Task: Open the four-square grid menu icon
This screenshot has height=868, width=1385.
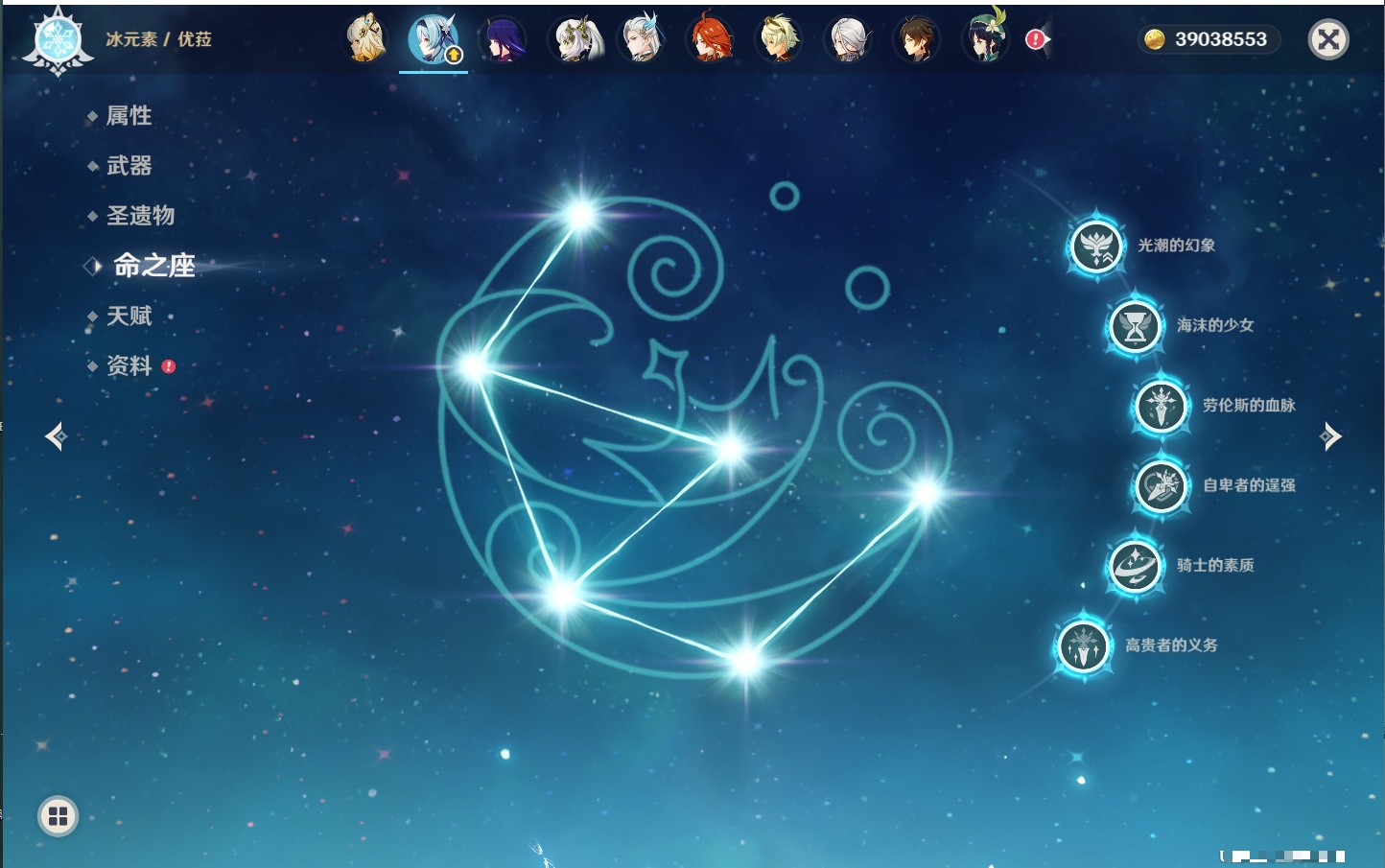Action: point(58,816)
